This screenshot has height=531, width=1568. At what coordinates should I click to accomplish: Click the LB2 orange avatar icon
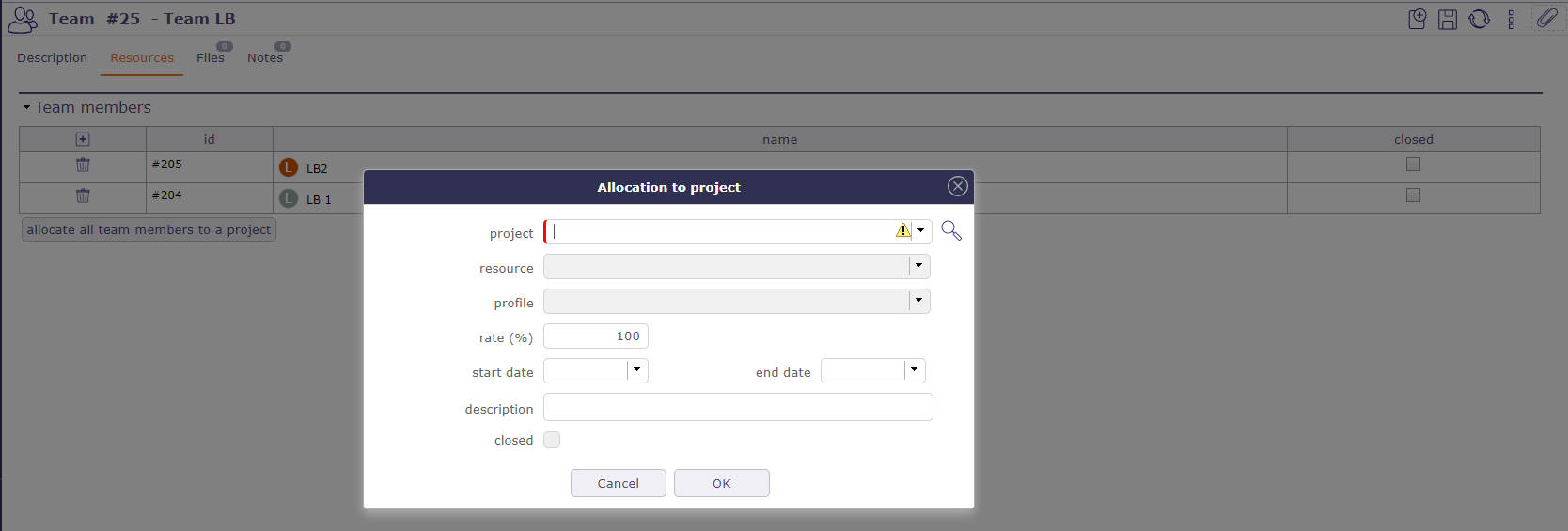pos(289,167)
